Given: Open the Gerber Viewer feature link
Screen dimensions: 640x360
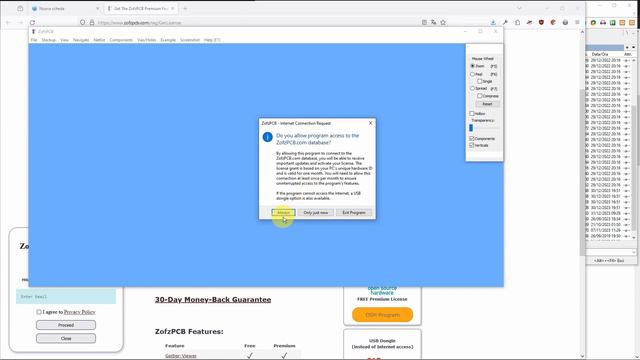Looking at the screenshot, I should (181, 356).
